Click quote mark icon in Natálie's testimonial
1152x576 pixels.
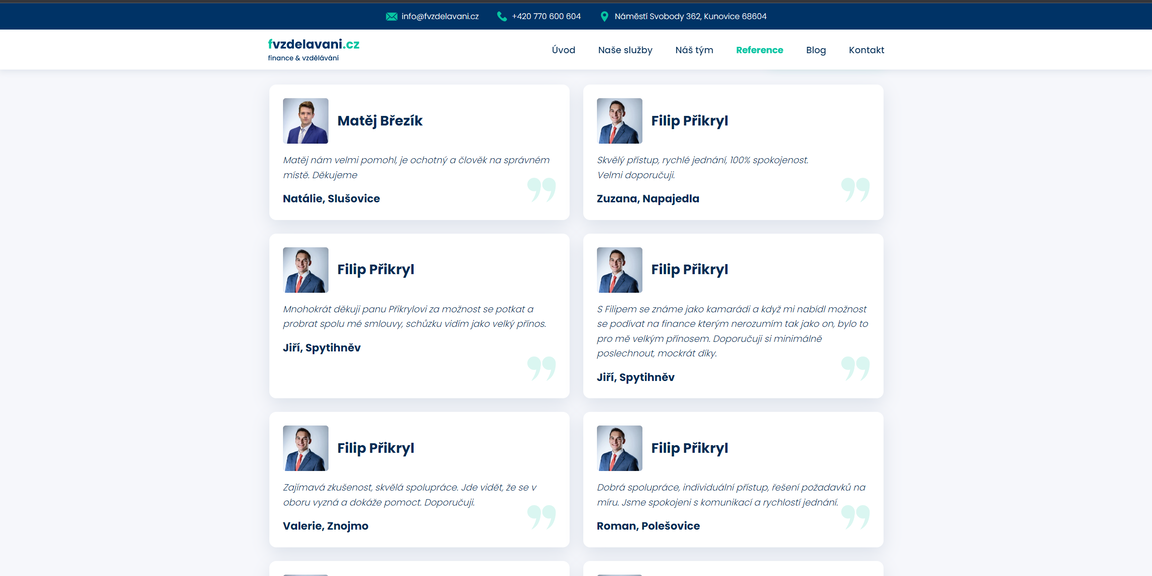(x=541, y=190)
